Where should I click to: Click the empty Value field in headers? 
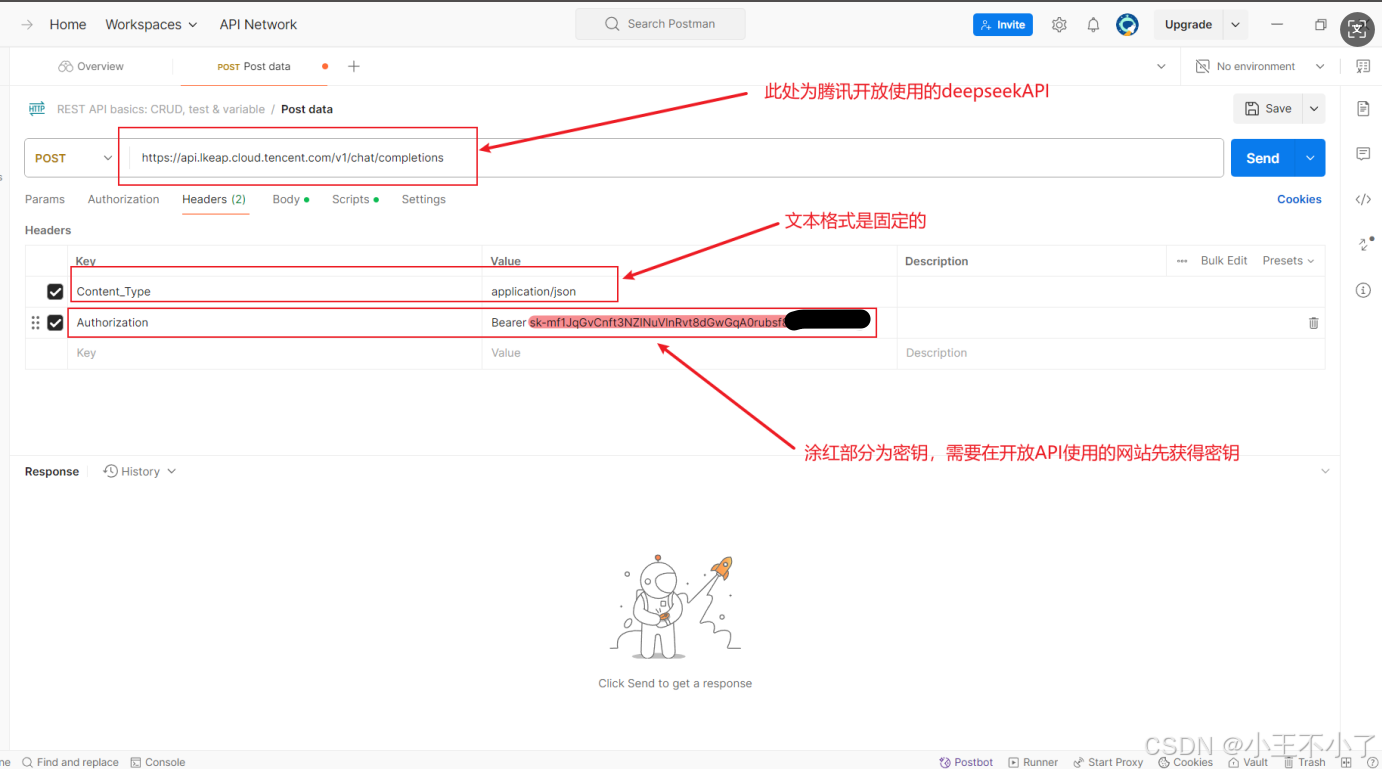pyautogui.click(x=690, y=353)
